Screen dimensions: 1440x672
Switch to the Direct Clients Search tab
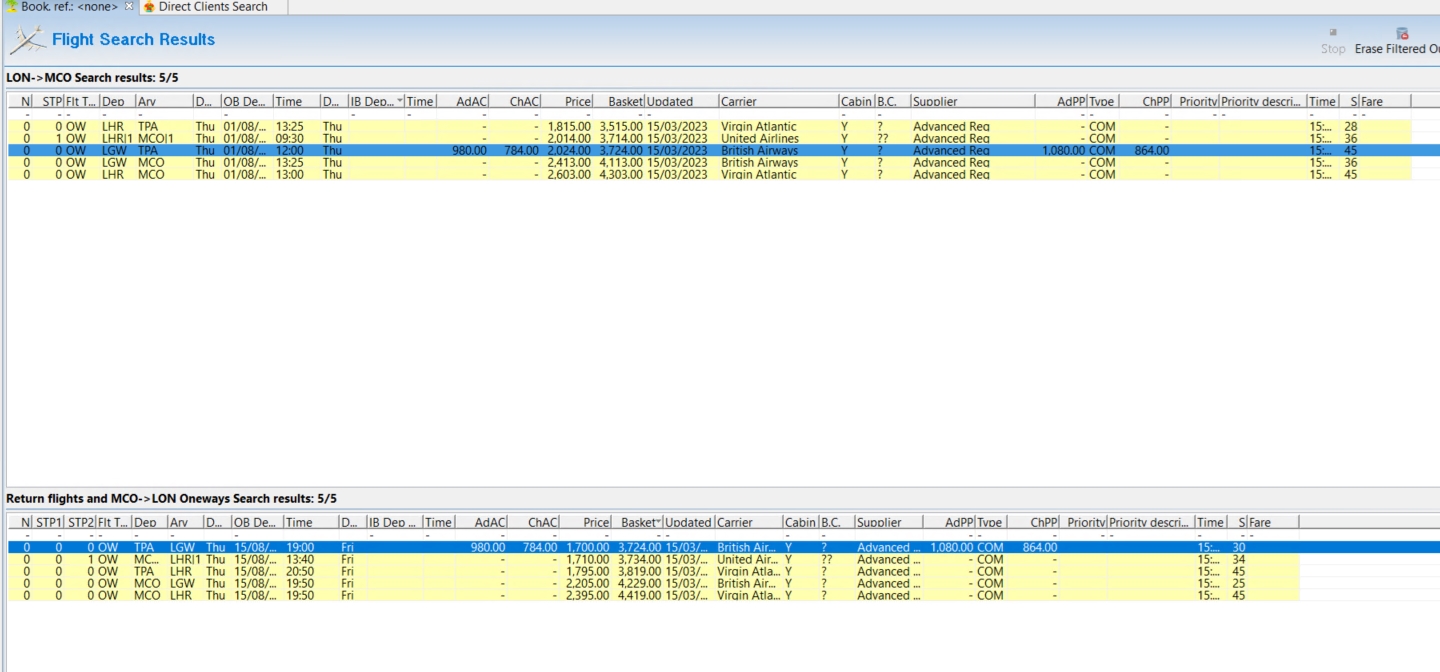pyautogui.click(x=212, y=7)
